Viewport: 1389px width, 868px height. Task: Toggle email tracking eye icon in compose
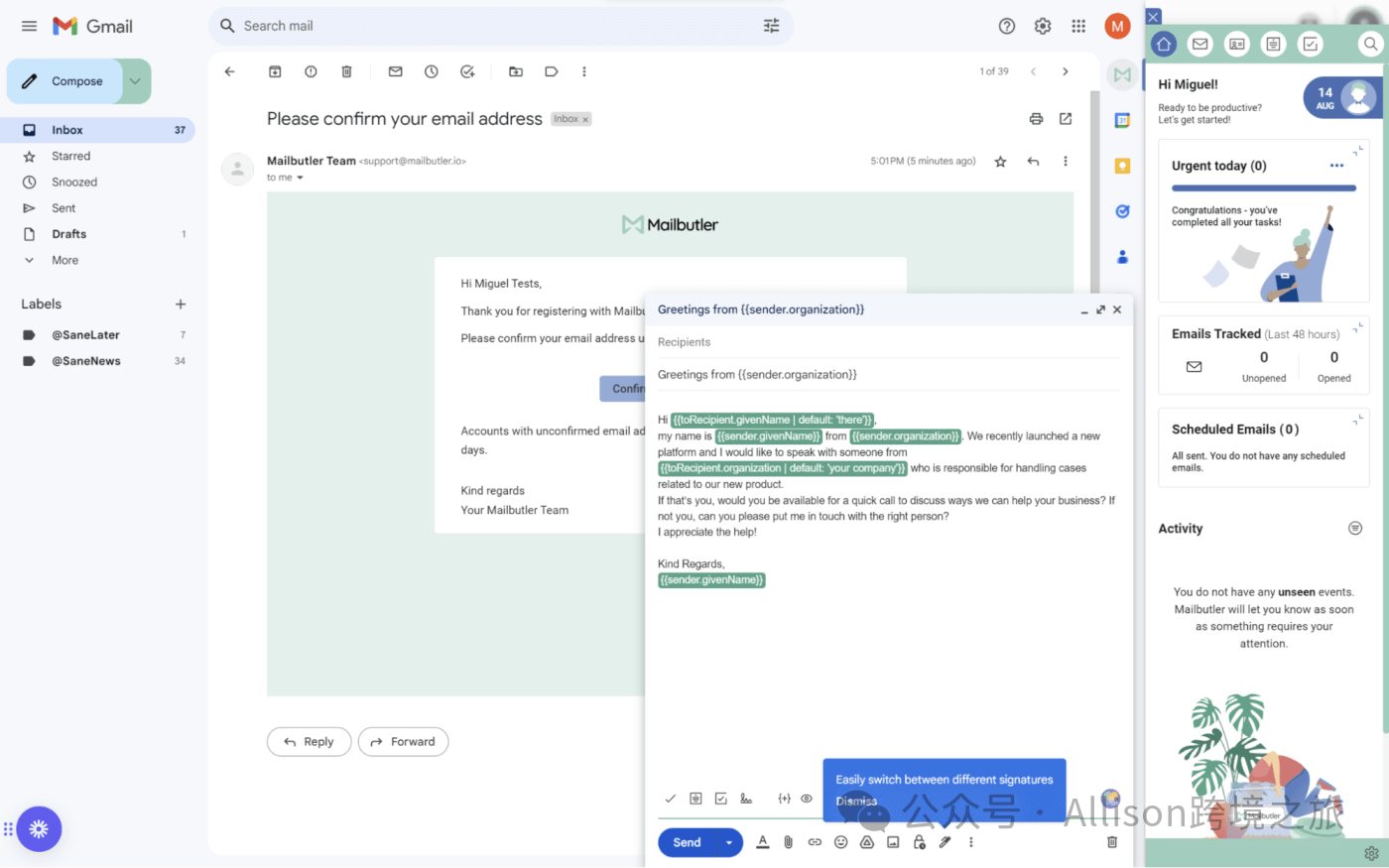807,799
